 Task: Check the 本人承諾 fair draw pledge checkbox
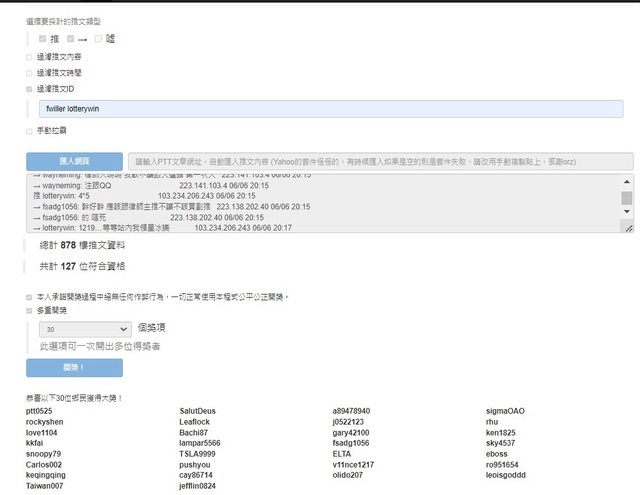[29, 297]
